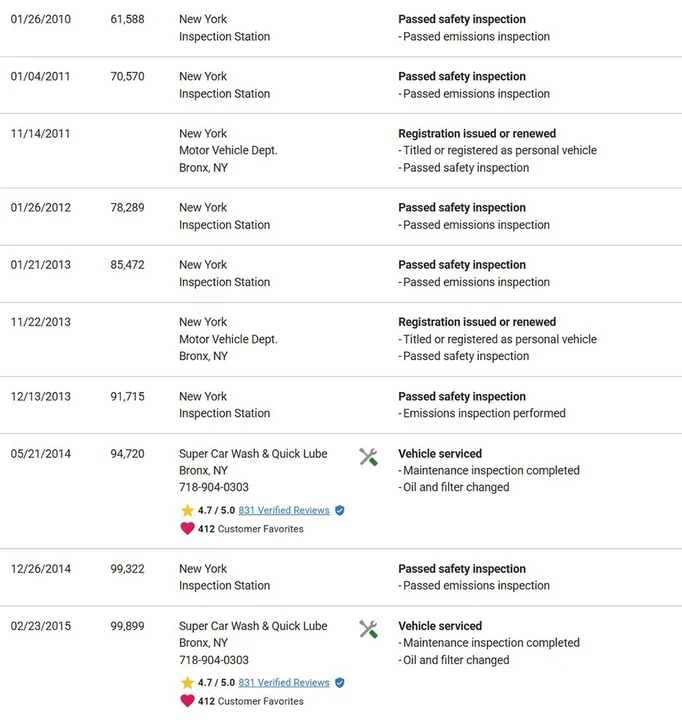Open 831 Verified Reviews link for 02/23/2015

point(284,682)
